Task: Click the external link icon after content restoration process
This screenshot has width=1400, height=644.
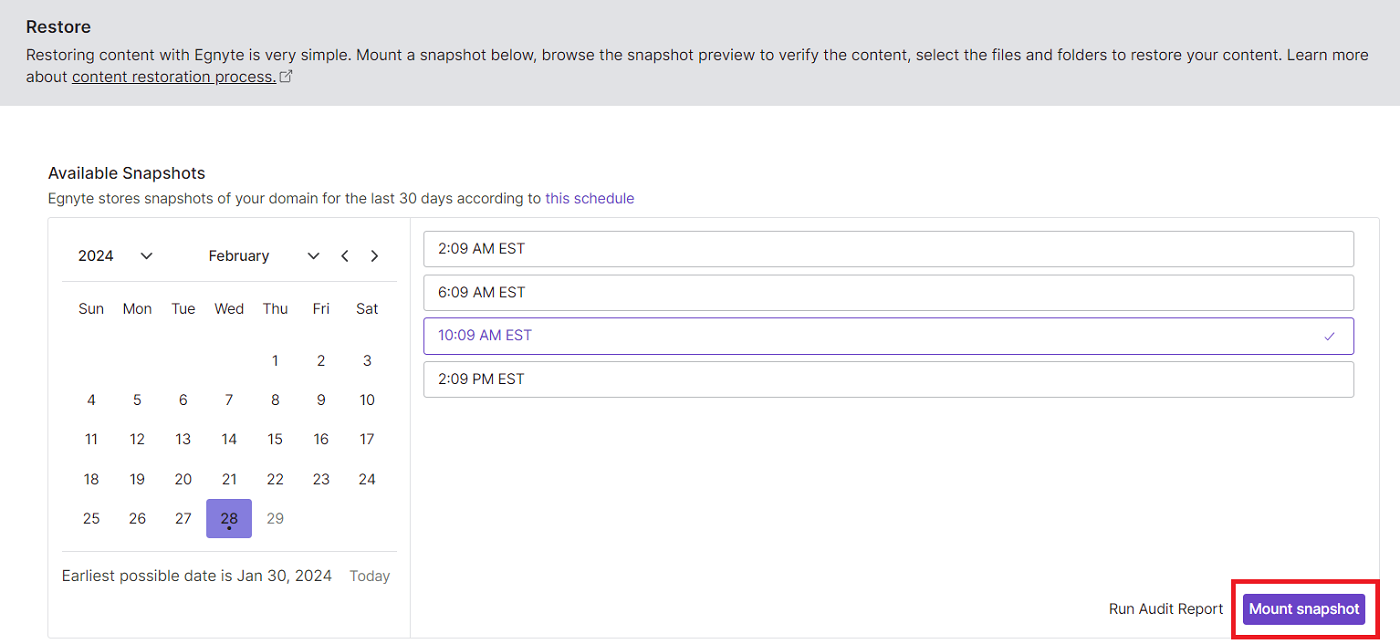Action: 287,76
